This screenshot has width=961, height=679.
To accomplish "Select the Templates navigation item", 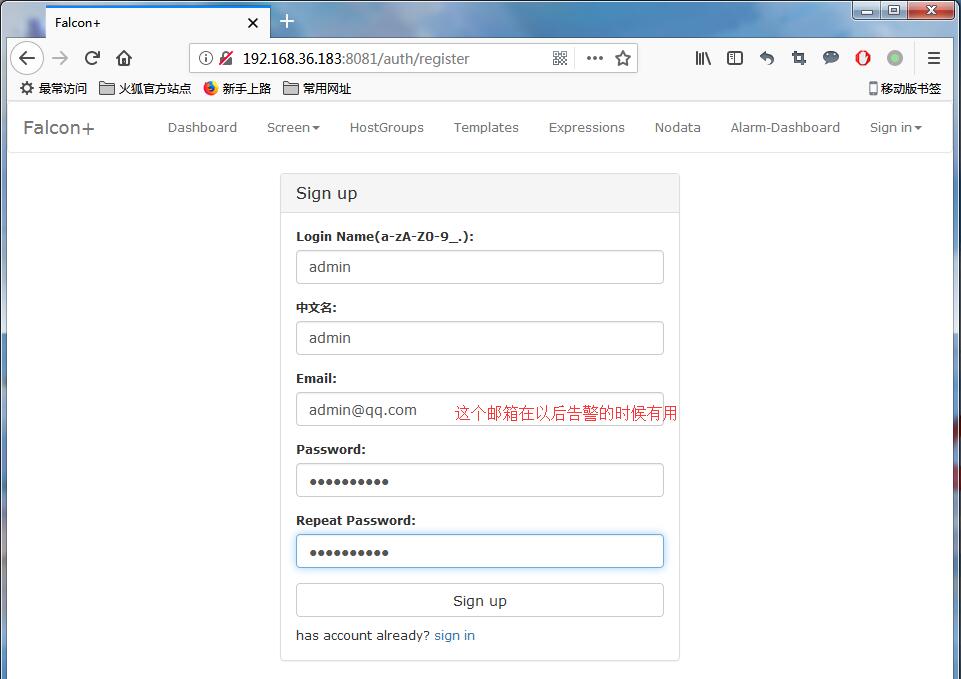I will click(x=485, y=127).
